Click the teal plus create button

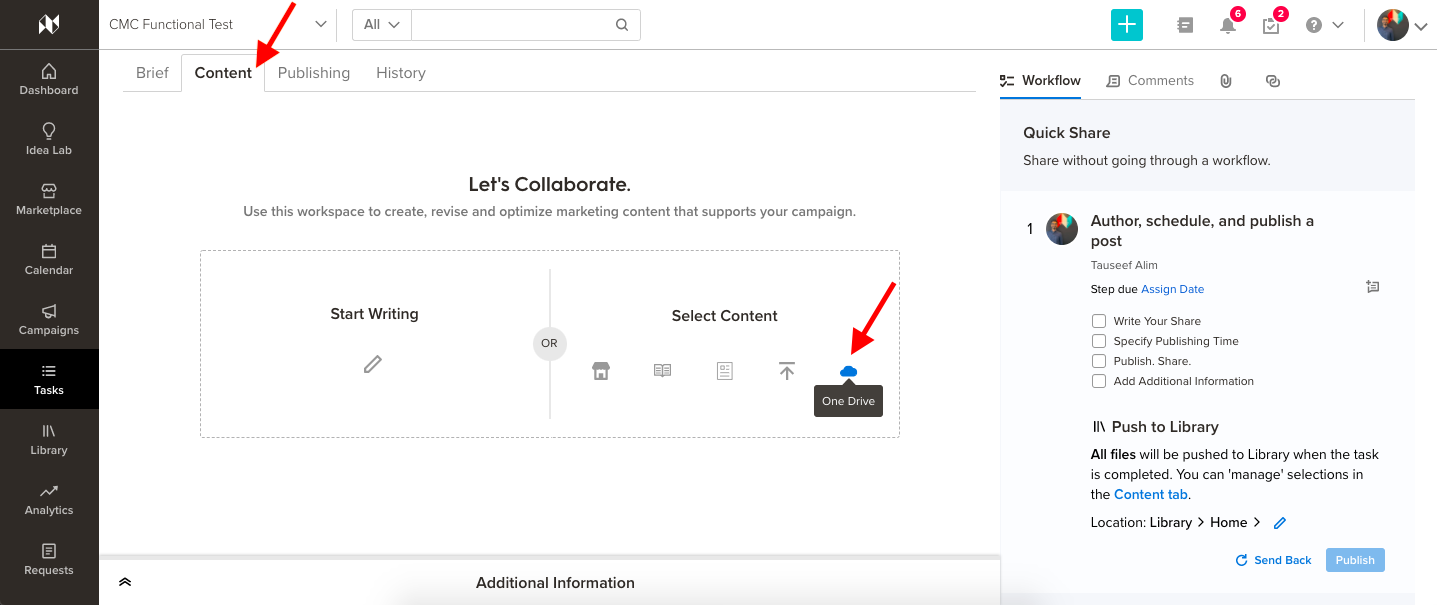[1127, 25]
